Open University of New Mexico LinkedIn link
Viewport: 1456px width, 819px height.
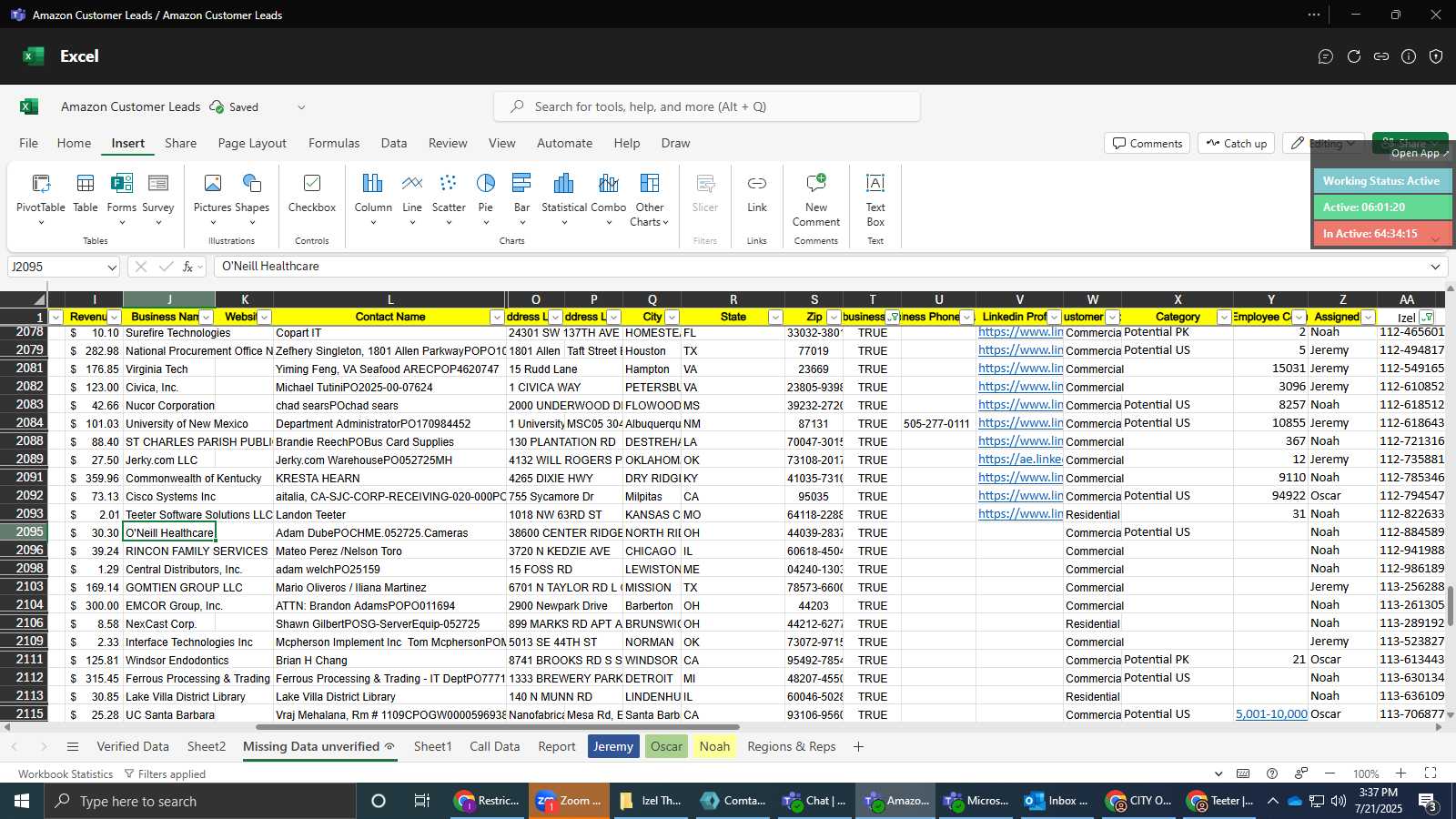point(1020,423)
